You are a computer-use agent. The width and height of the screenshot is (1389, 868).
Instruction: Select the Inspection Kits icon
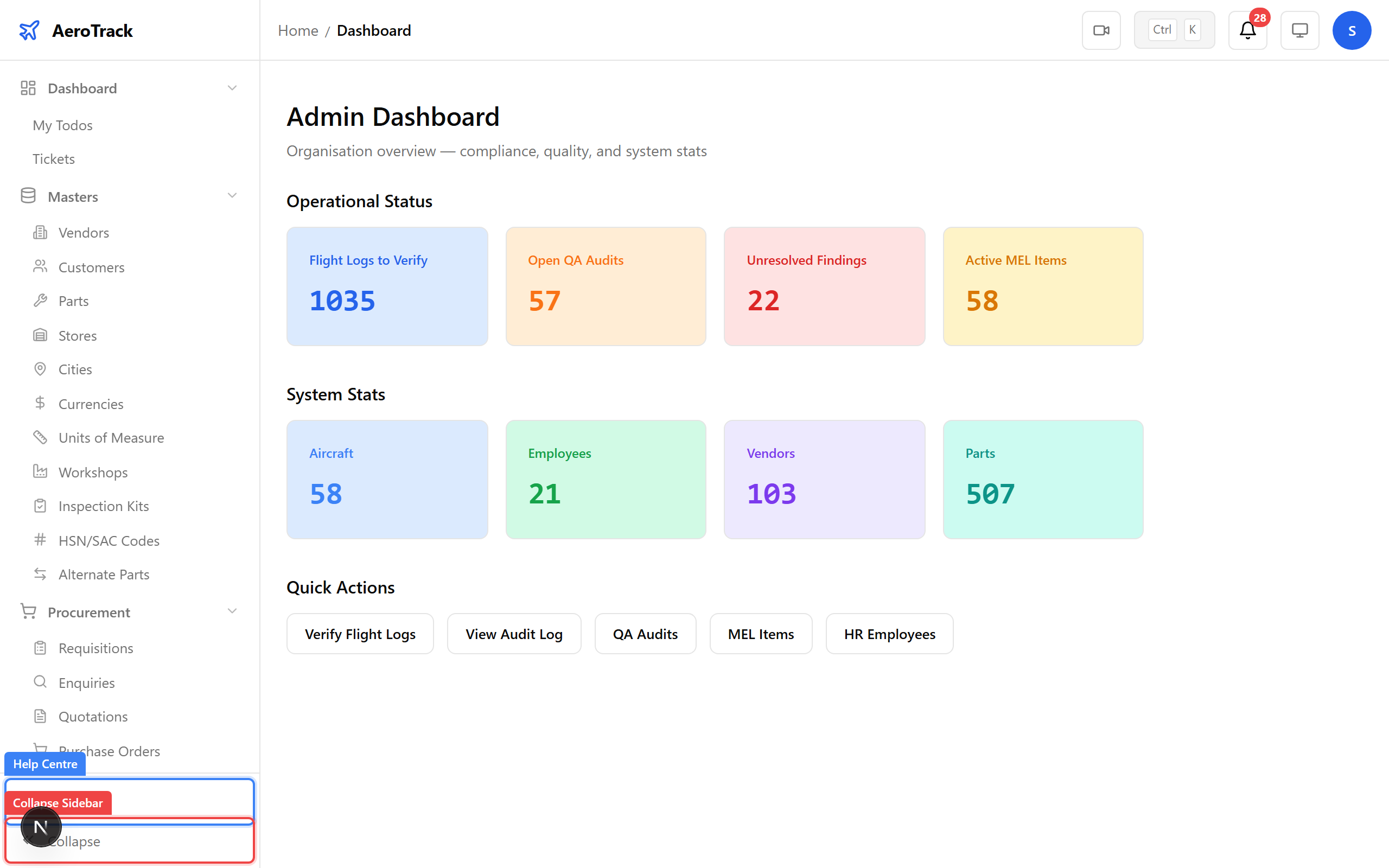pyautogui.click(x=40, y=505)
